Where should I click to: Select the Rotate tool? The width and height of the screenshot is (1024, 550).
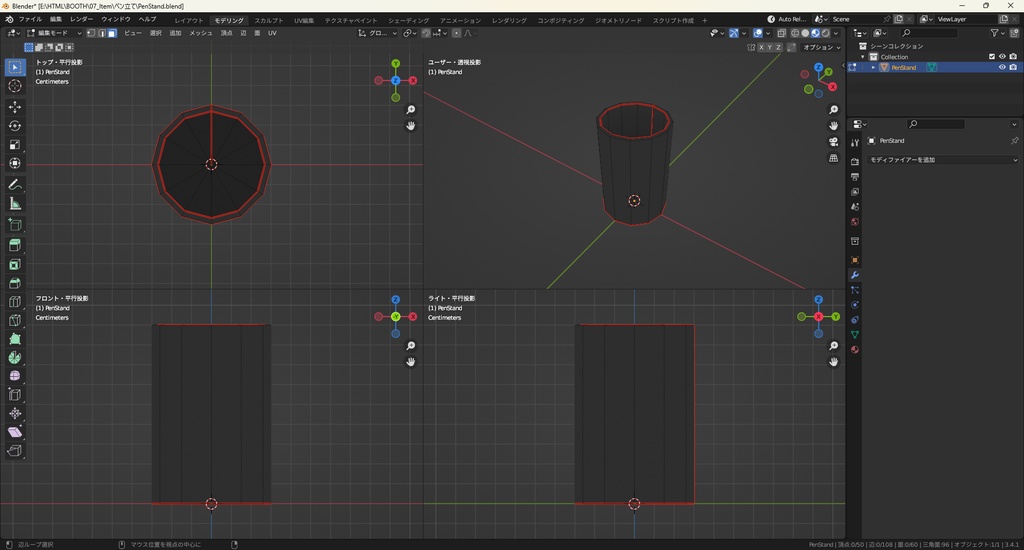pos(15,125)
